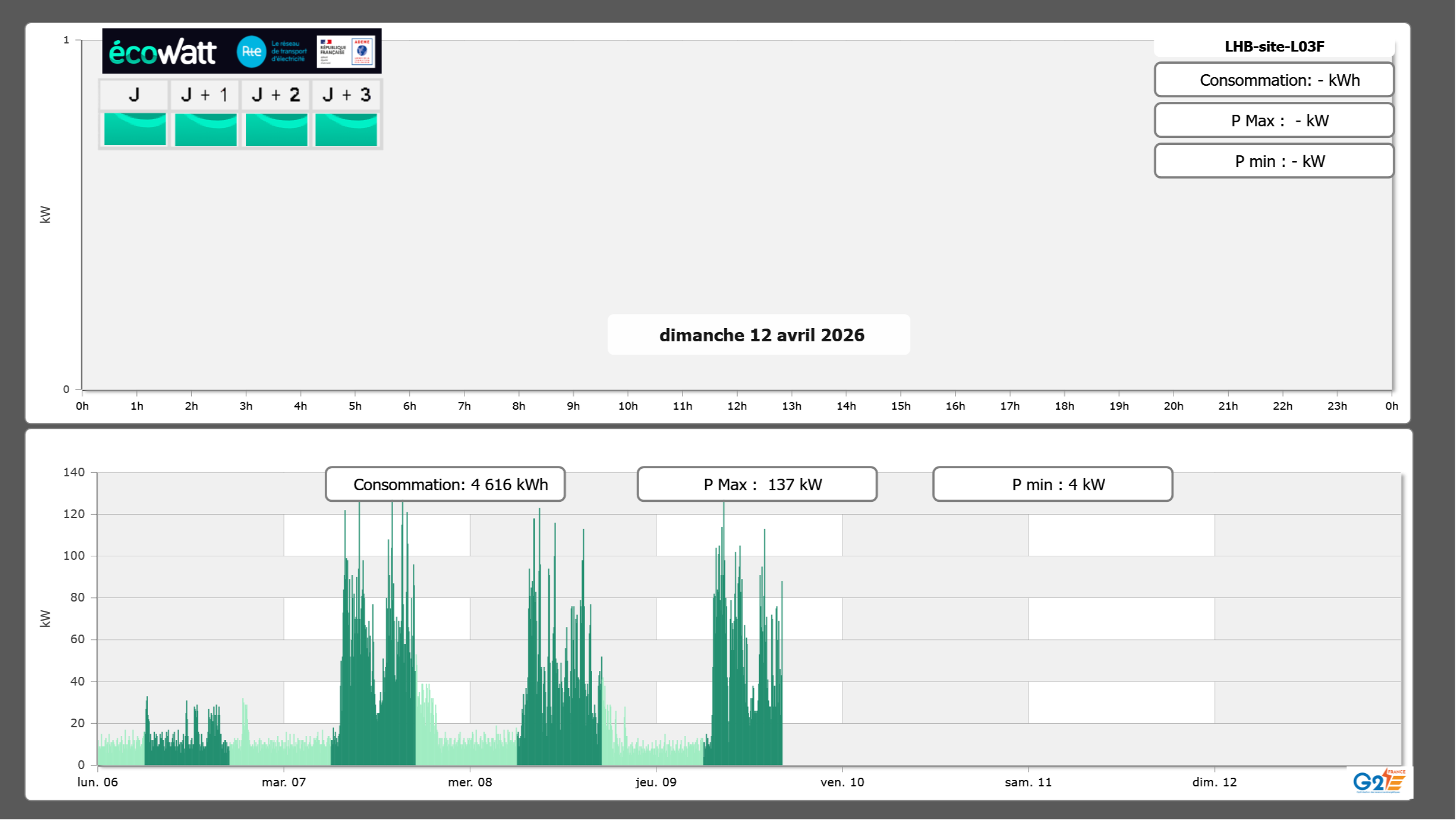The image size is (1456, 820).
Task: Click the G2E France logo
Action: point(1378,781)
